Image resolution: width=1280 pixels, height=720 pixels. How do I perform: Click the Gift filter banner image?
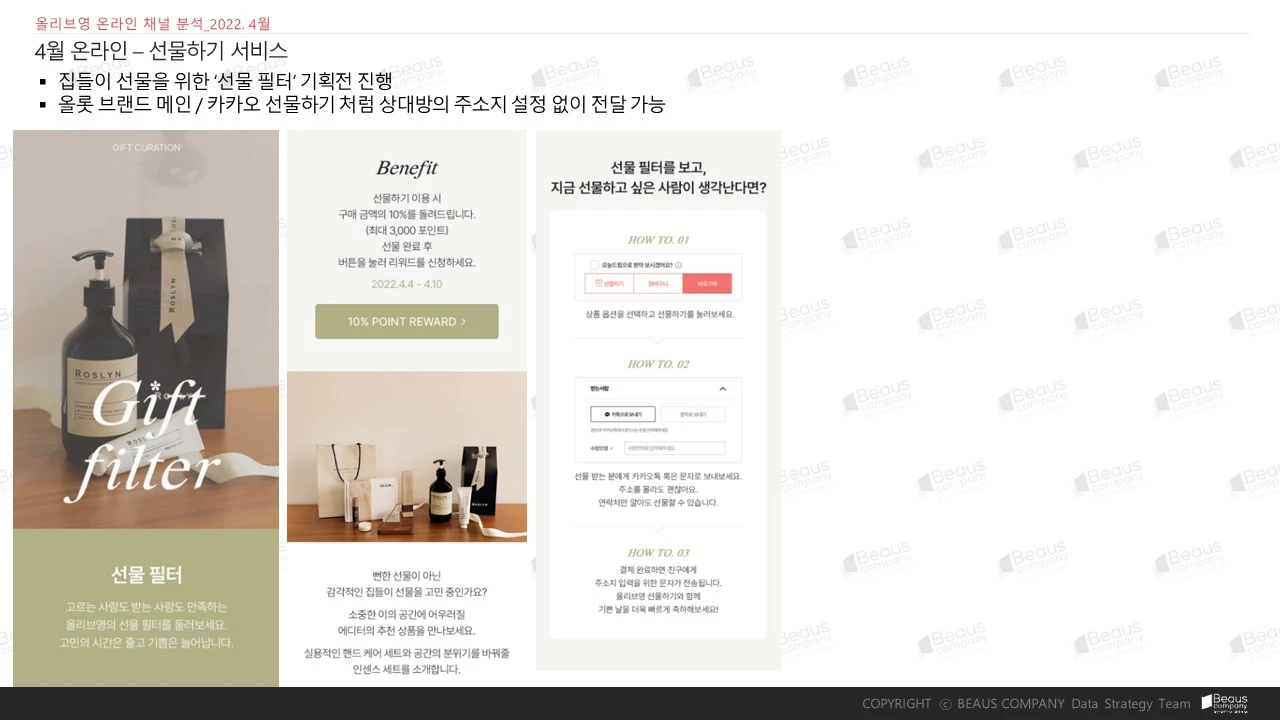146,330
